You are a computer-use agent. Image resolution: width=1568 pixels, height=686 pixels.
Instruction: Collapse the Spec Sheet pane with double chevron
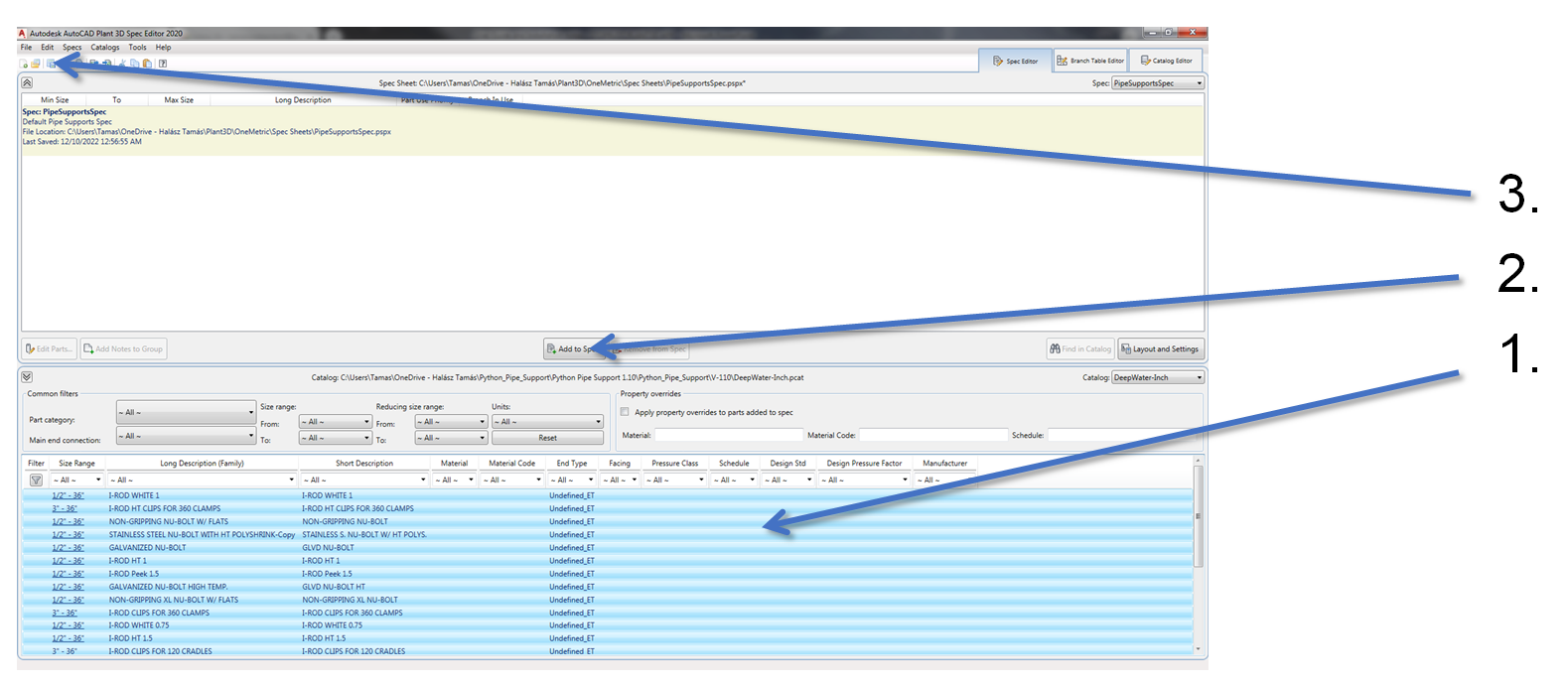pos(27,83)
